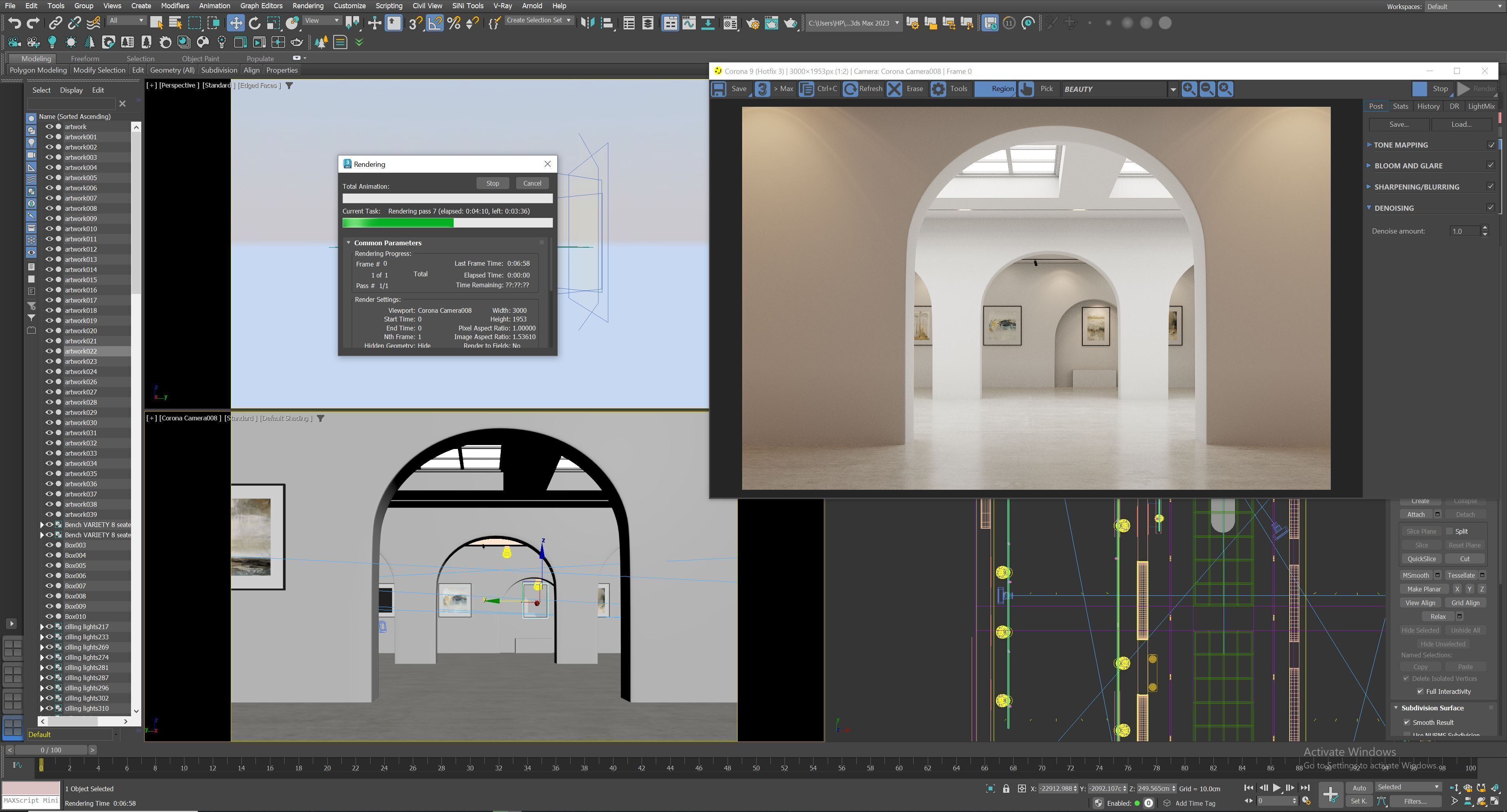Image resolution: width=1507 pixels, height=812 pixels.
Task: Expand the Tone Mapping rollout arrow
Action: pyautogui.click(x=1369, y=144)
